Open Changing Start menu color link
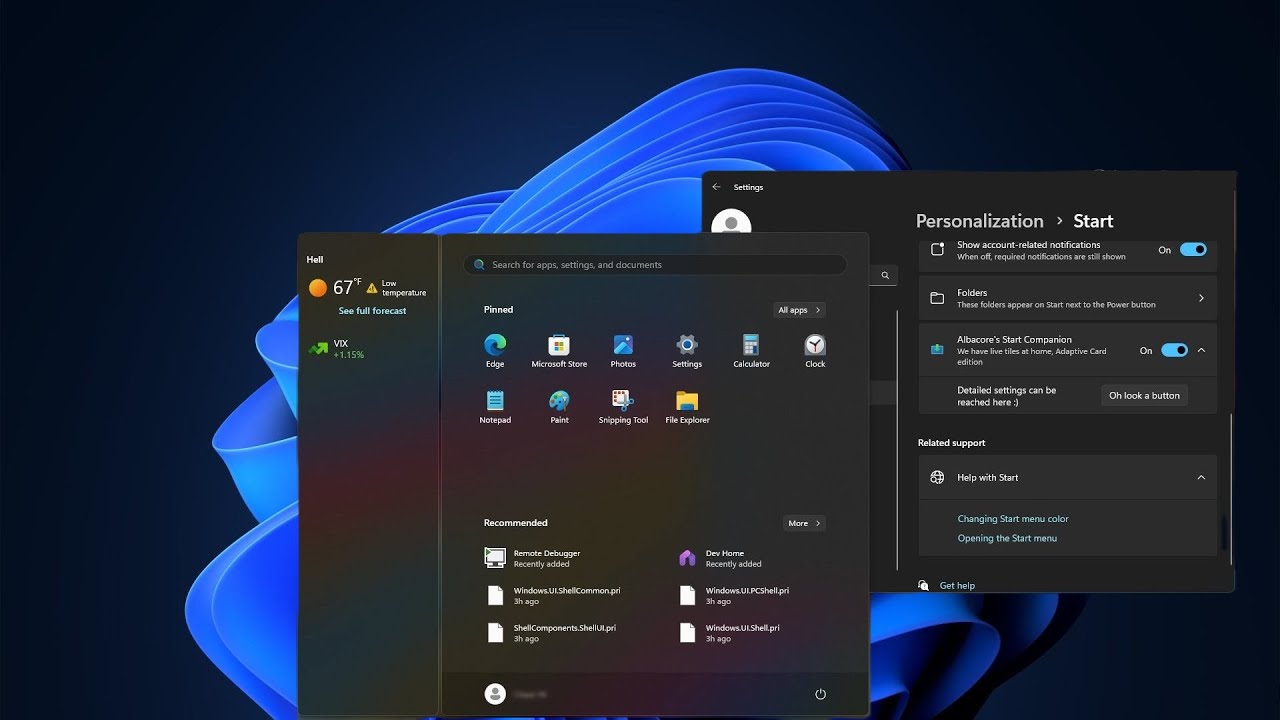This screenshot has height=720, width=1280. (1013, 519)
